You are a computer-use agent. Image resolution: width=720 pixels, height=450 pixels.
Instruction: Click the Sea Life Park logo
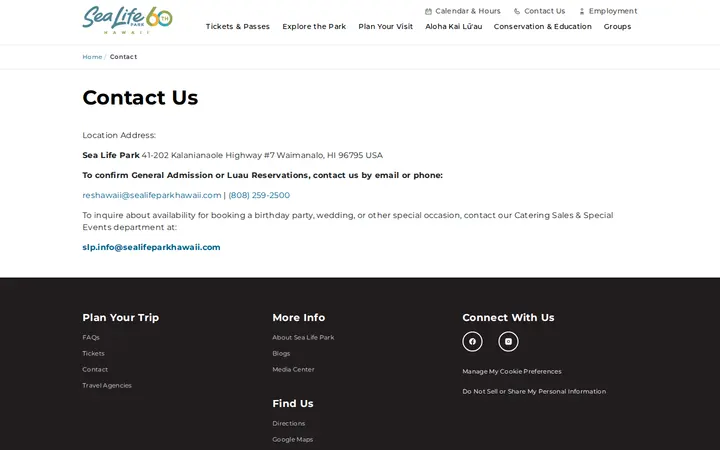click(127, 20)
